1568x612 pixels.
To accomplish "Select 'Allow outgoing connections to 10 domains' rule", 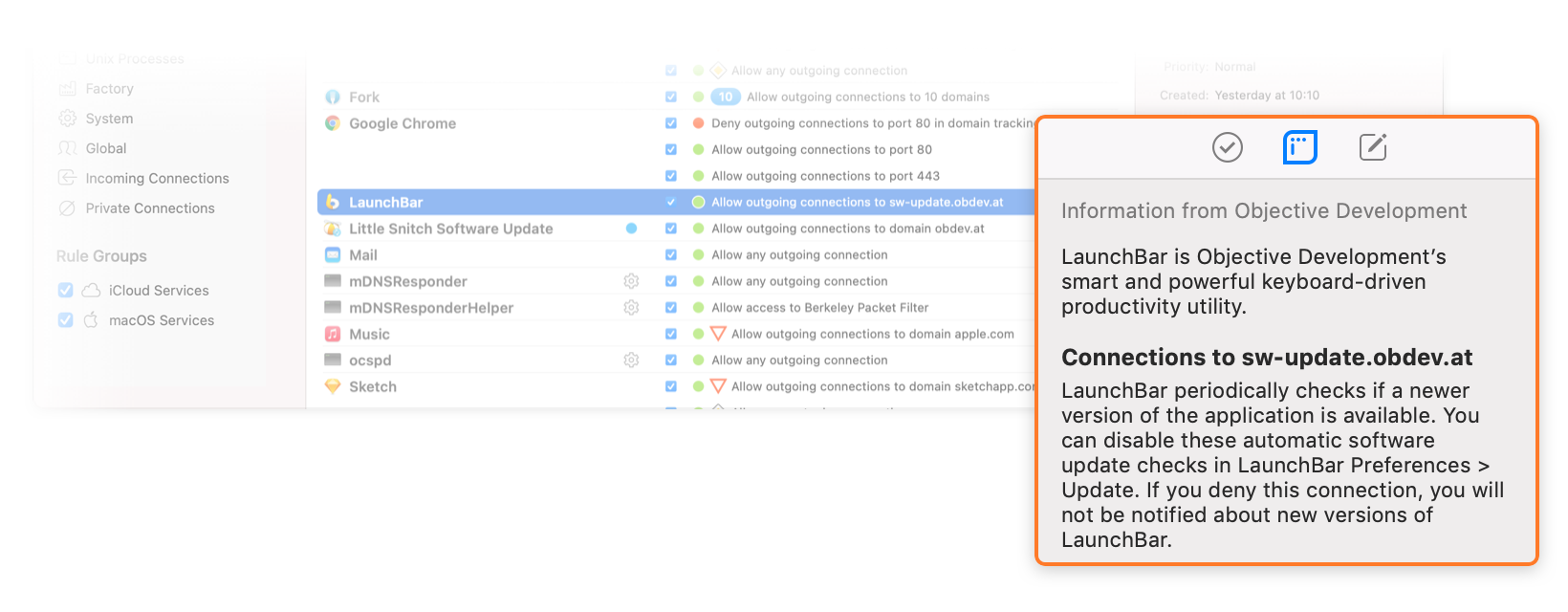I will 868,97.
